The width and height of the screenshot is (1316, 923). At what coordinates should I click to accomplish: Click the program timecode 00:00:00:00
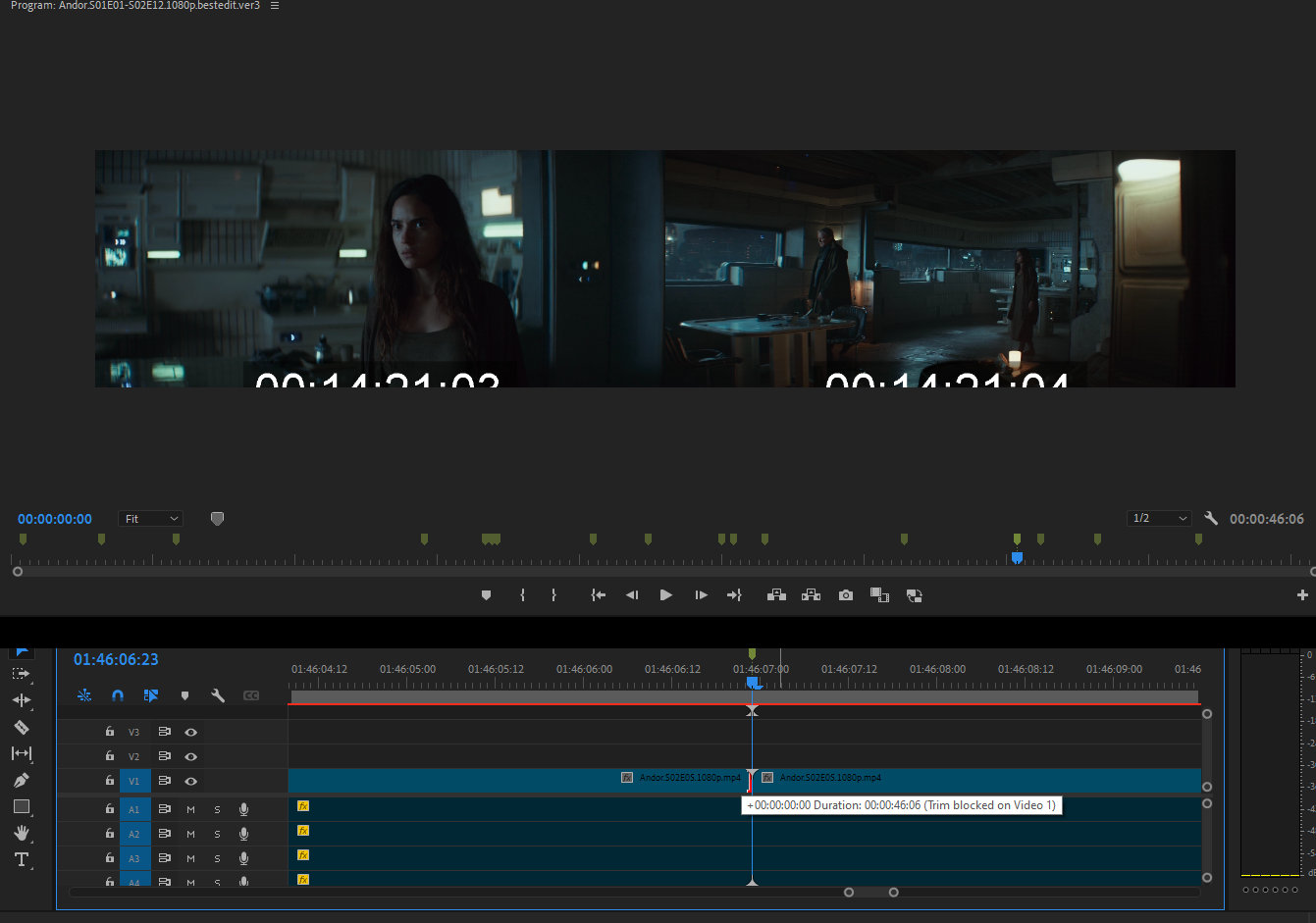pyautogui.click(x=55, y=519)
